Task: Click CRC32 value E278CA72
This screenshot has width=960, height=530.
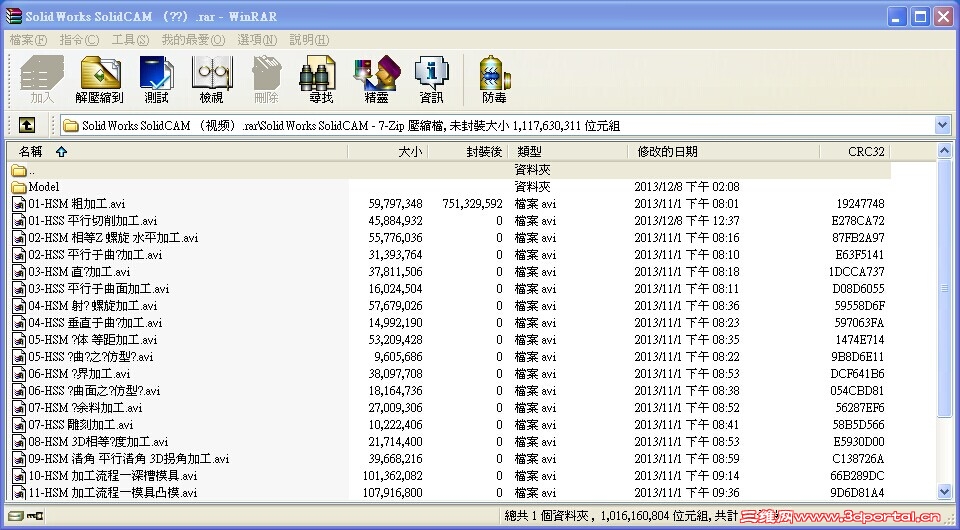Action: (858, 221)
